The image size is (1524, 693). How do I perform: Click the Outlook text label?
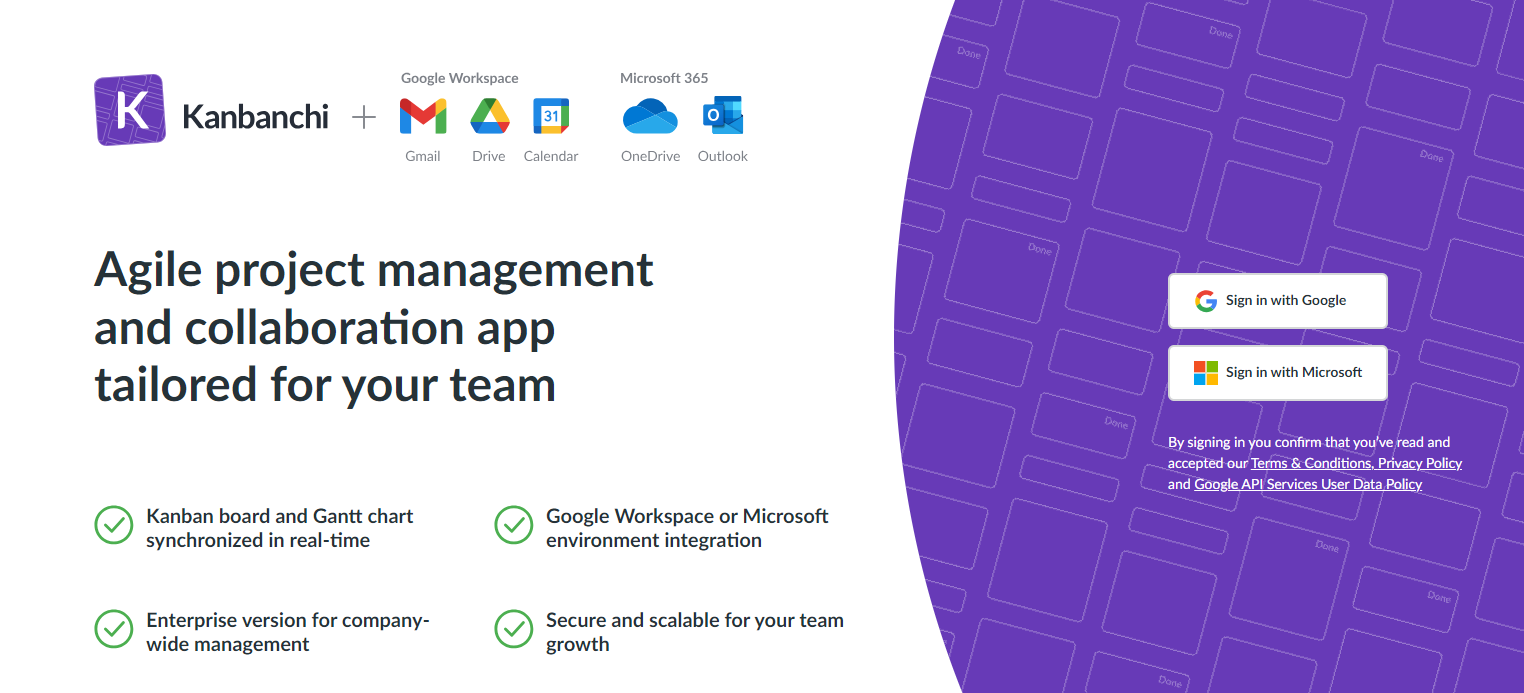723,156
